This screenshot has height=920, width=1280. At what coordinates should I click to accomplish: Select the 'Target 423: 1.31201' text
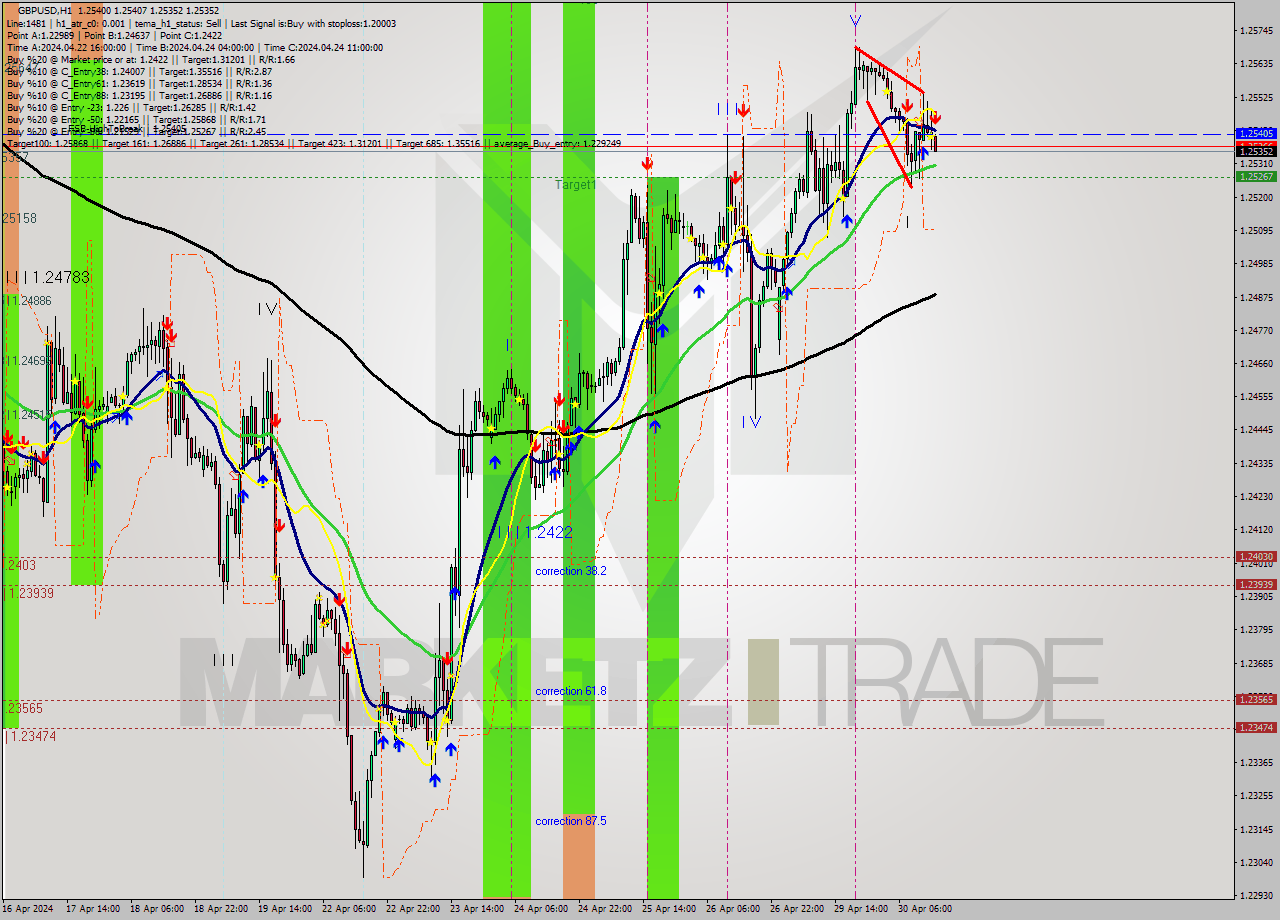339,143
